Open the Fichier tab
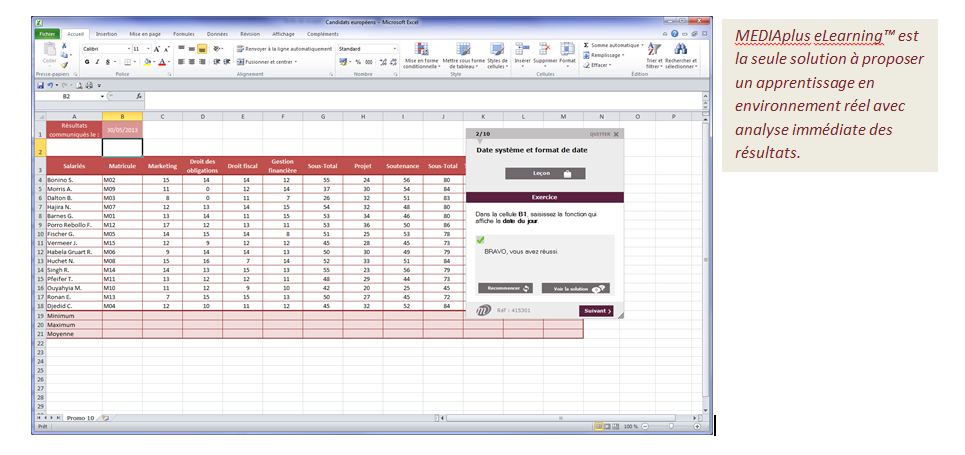The image size is (965, 455). tap(47, 34)
